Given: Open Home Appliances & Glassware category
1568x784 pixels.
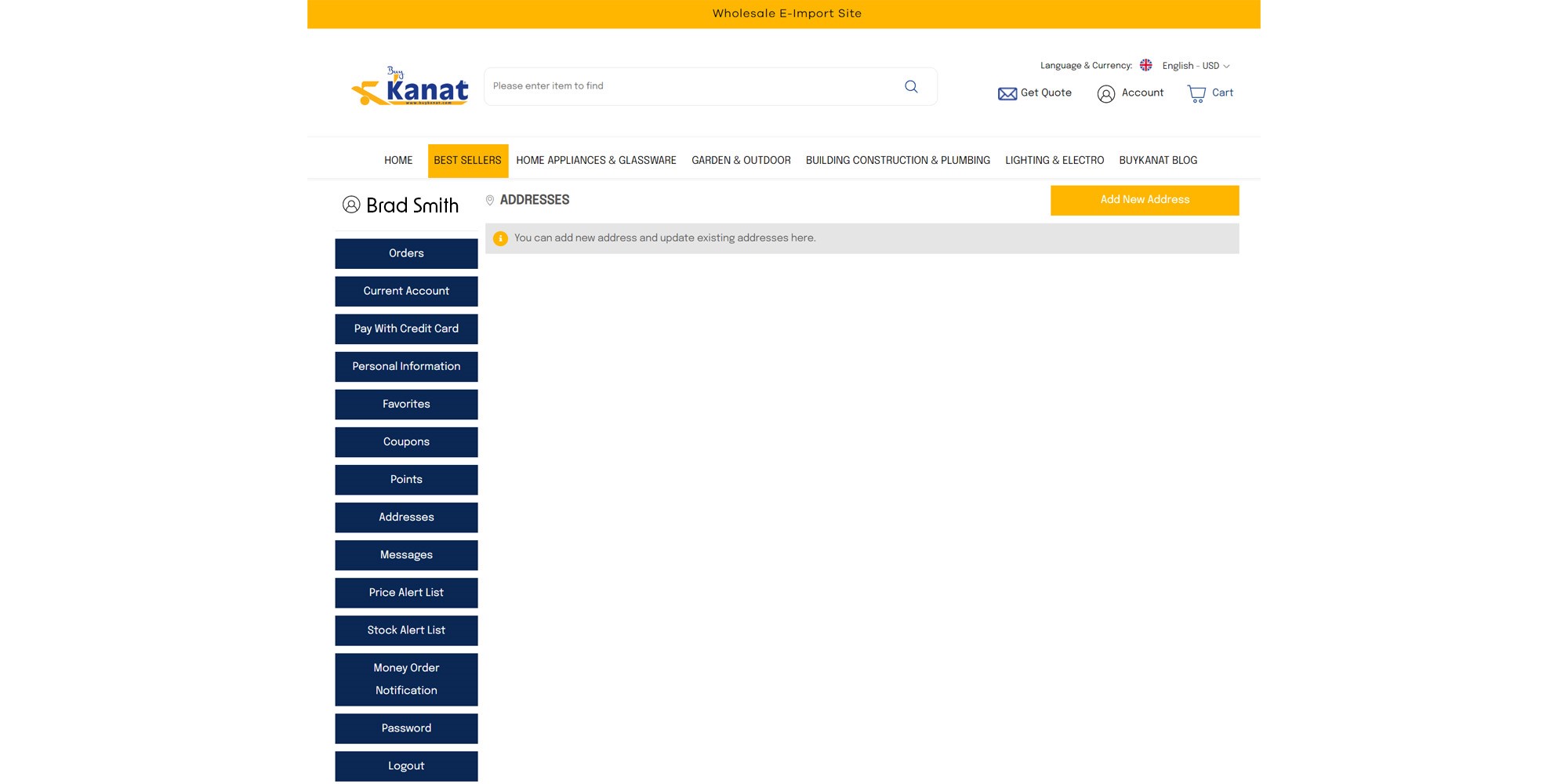Looking at the screenshot, I should [x=596, y=161].
